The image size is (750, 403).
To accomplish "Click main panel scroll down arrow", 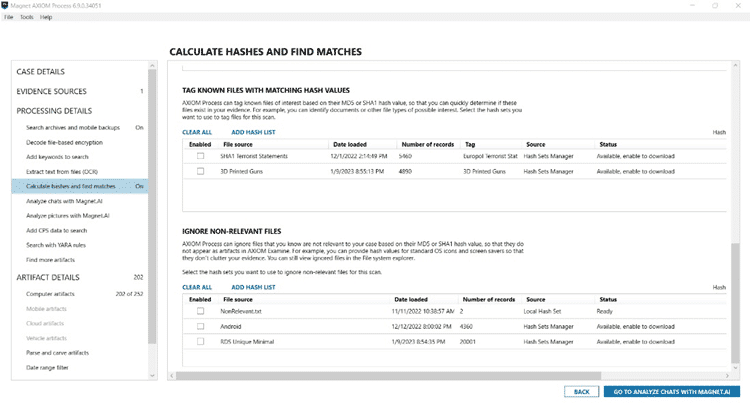I will (735, 367).
